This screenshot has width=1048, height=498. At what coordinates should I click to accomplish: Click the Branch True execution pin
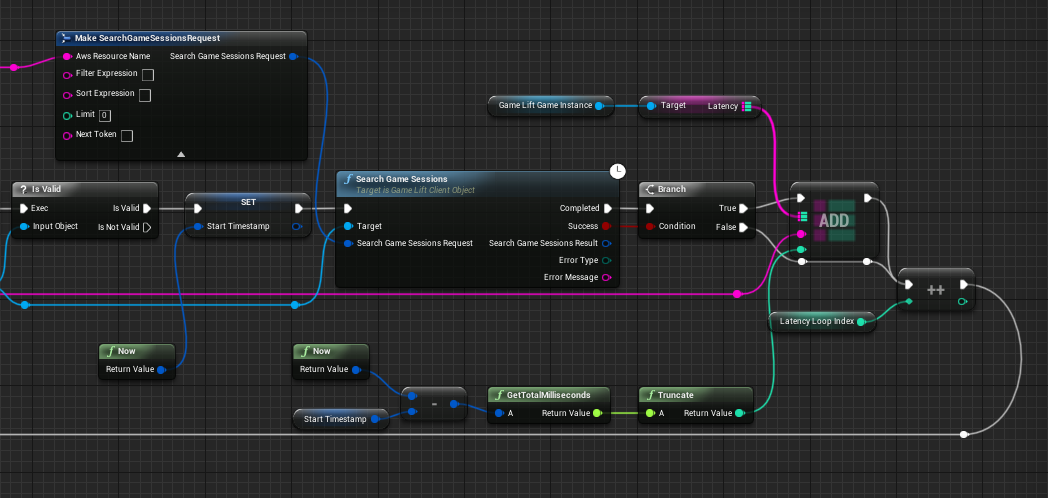(x=743, y=209)
